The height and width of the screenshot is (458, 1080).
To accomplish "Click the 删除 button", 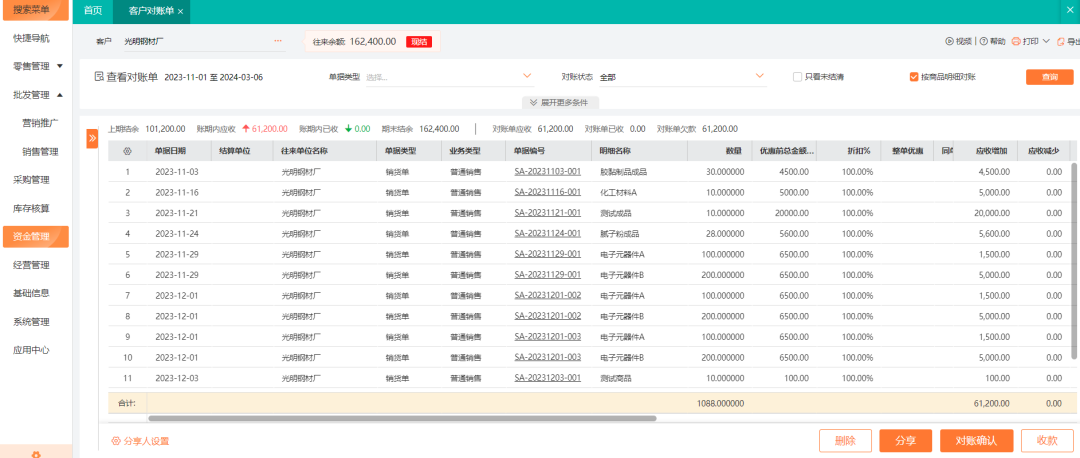I will click(845, 441).
